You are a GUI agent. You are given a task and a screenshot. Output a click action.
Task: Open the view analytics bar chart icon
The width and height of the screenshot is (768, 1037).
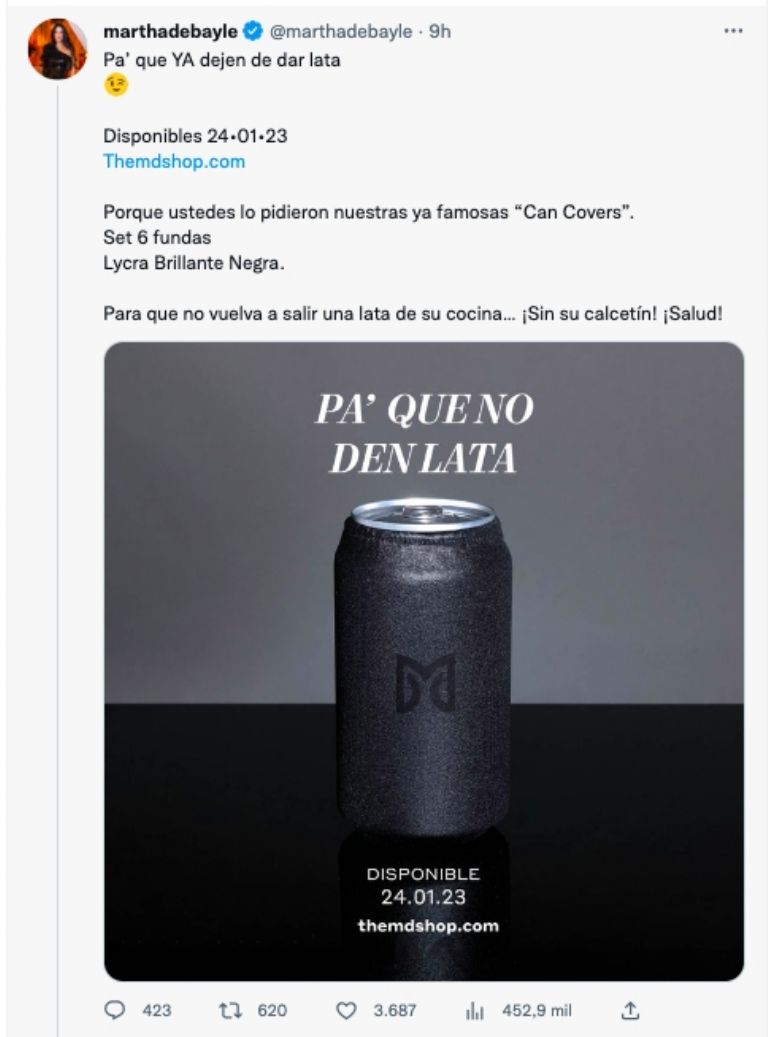click(x=475, y=1011)
